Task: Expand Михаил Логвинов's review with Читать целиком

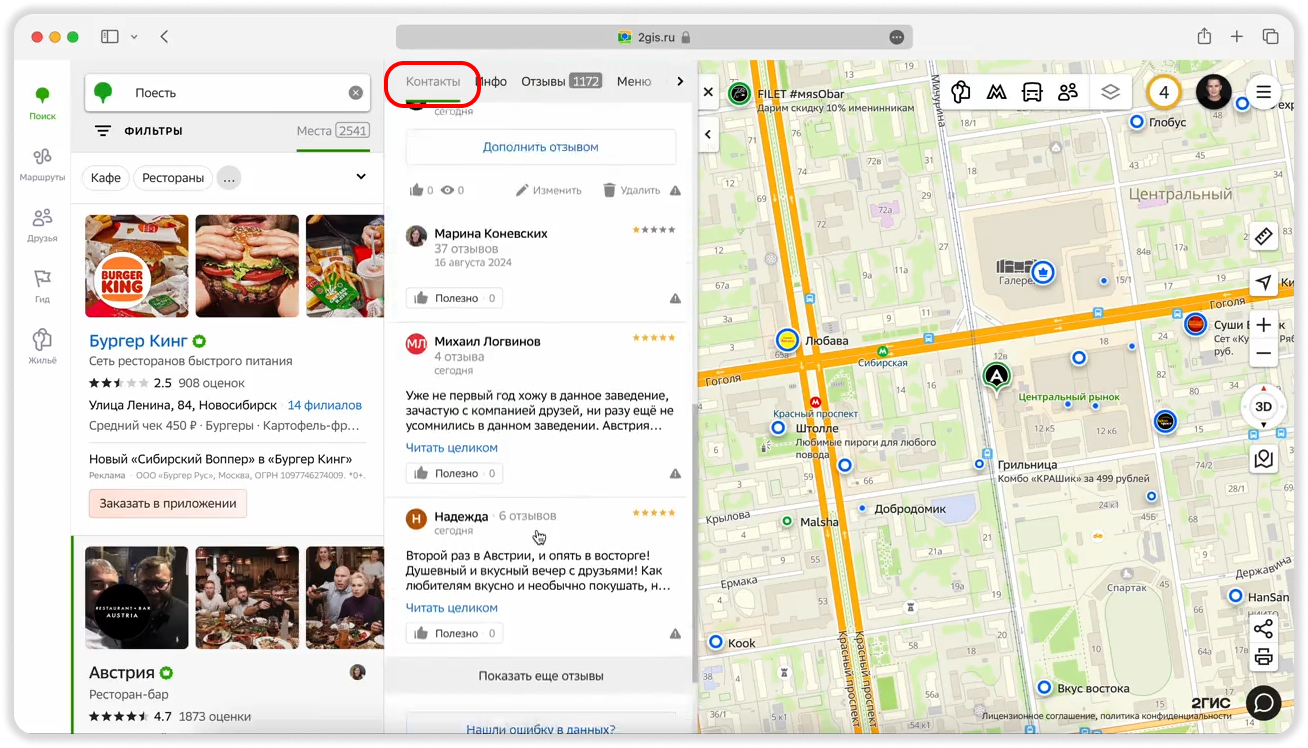Action: pyautogui.click(x=452, y=448)
